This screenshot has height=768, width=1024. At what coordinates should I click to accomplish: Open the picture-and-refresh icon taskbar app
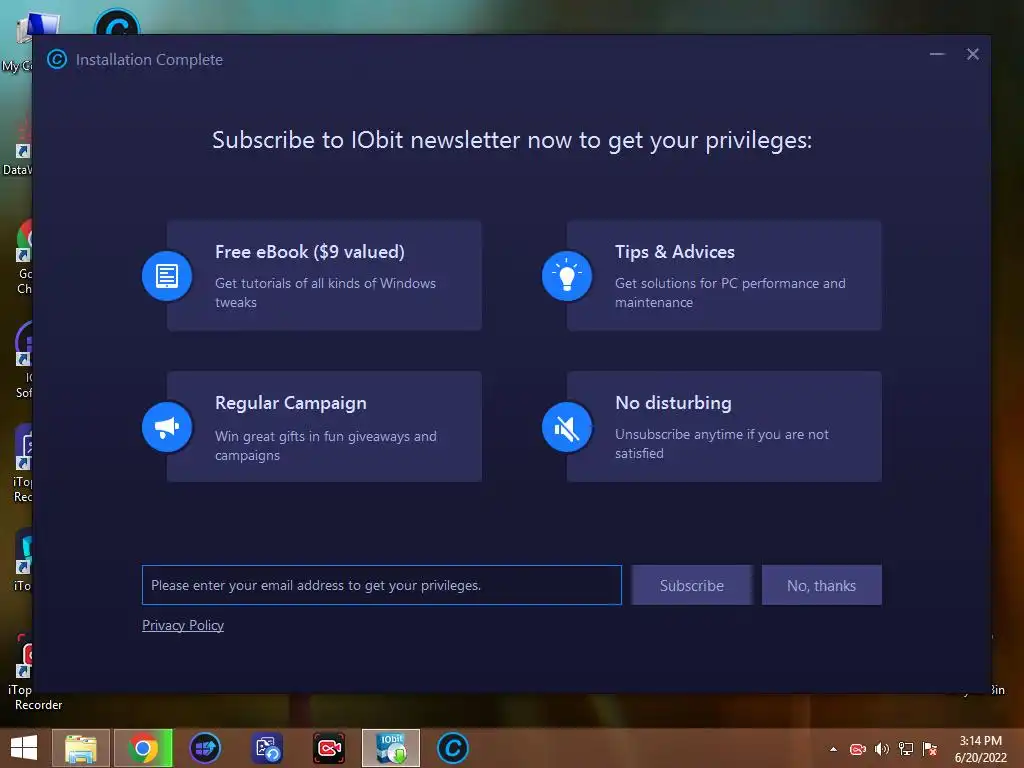[267, 748]
